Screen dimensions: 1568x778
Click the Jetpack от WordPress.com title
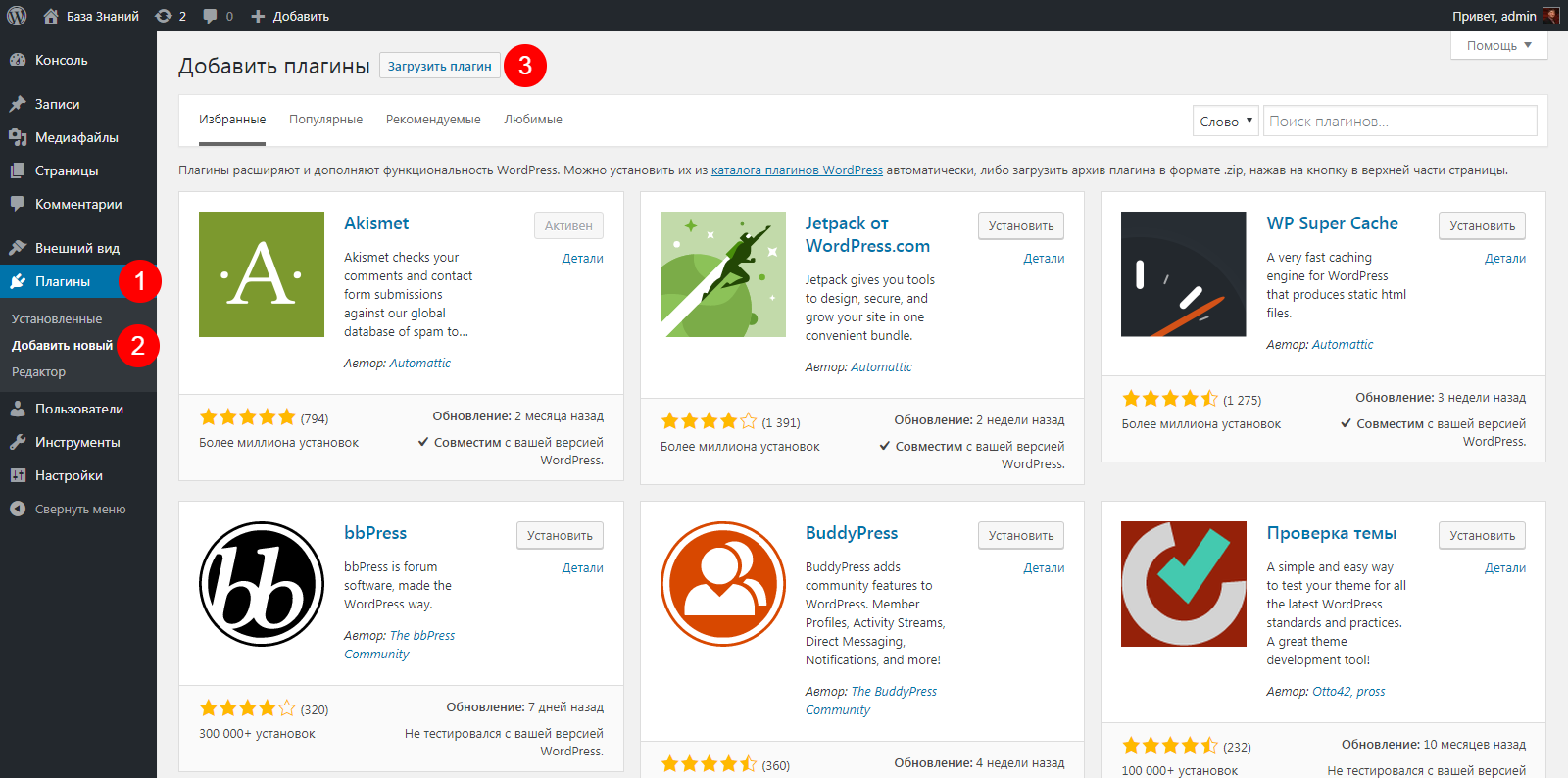(867, 235)
